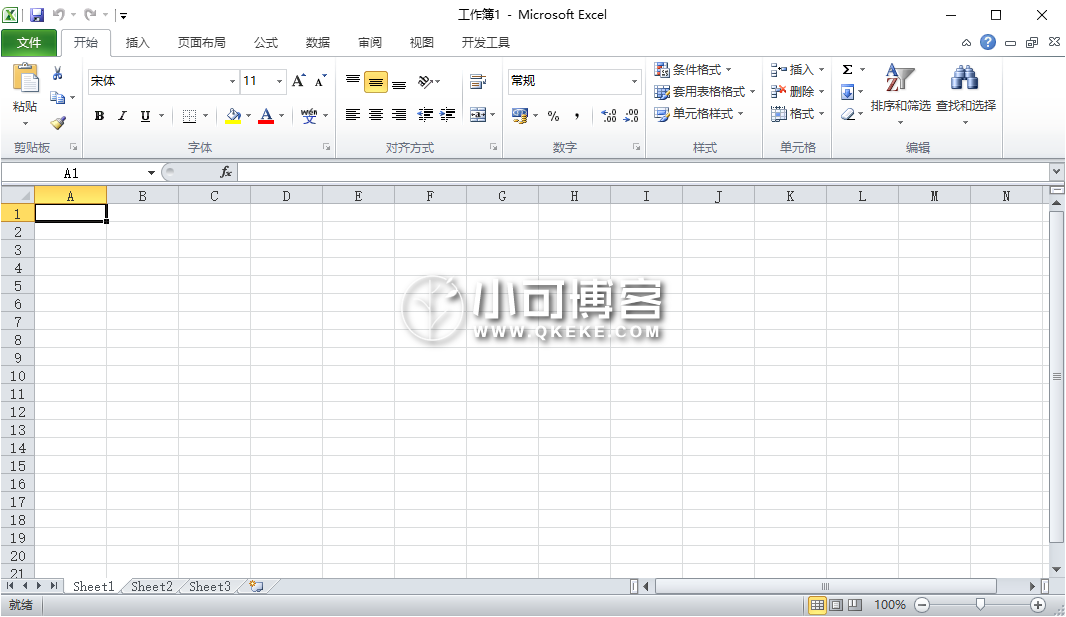Open the font size 11 dropdown
This screenshot has width=1066, height=617.
point(279,82)
